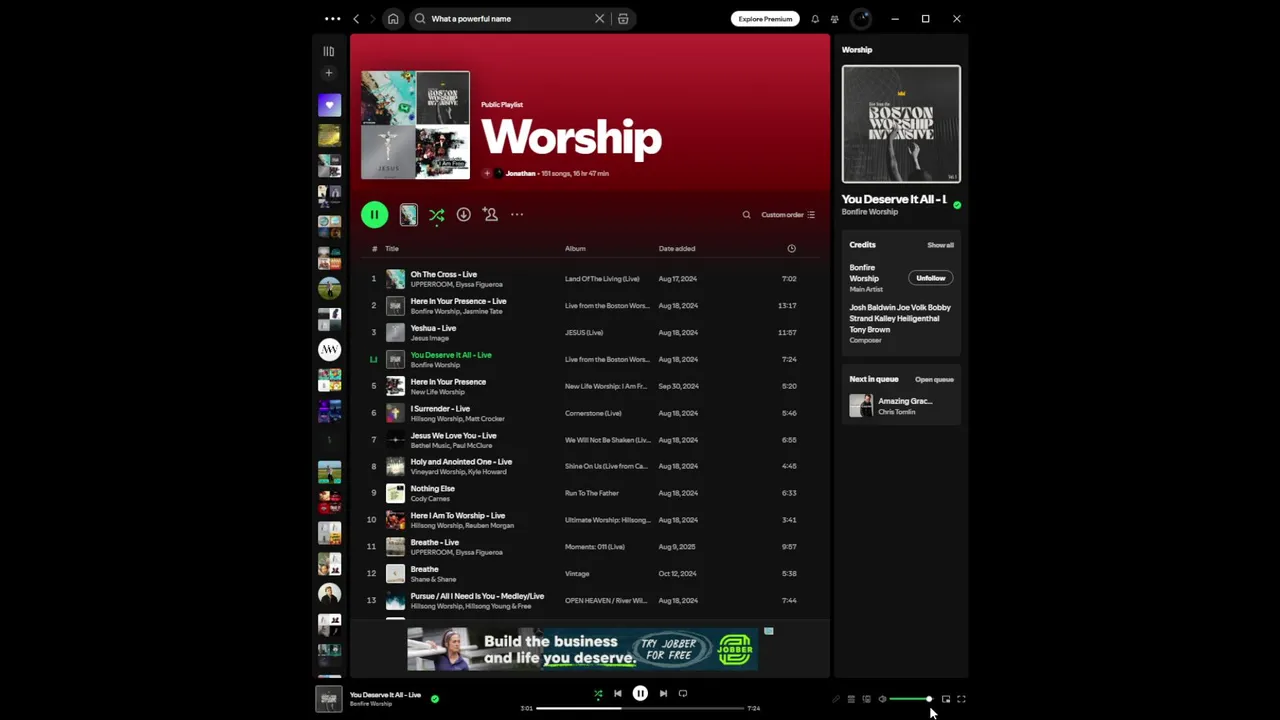Image resolution: width=1280 pixels, height=720 pixels.
Task: Open the three-dot app menu
Action: [332, 18]
